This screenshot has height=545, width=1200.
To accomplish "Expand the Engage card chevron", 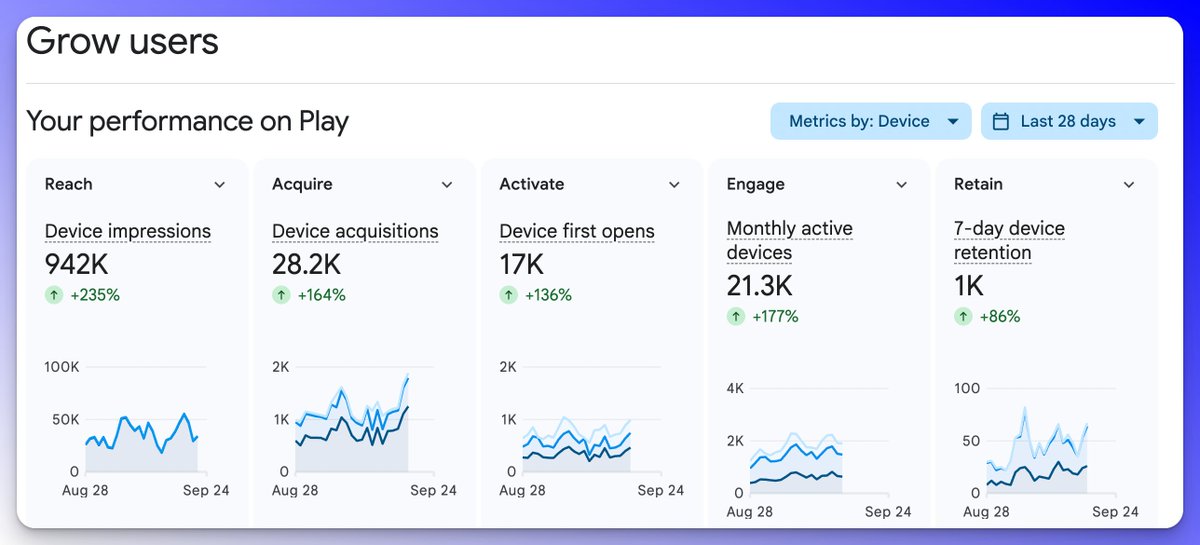I will pos(901,185).
